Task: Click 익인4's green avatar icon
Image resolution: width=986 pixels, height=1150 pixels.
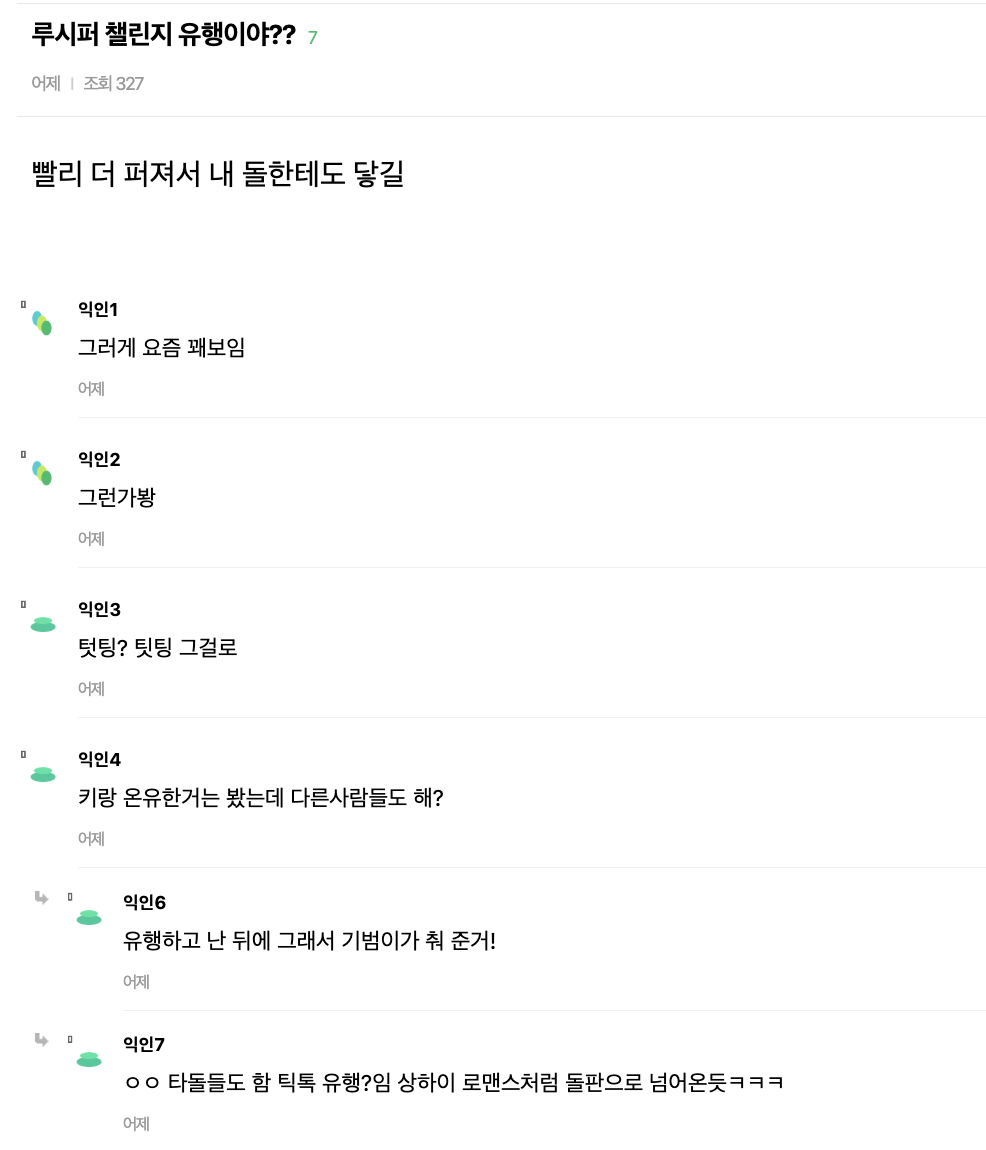Action: tap(43, 774)
